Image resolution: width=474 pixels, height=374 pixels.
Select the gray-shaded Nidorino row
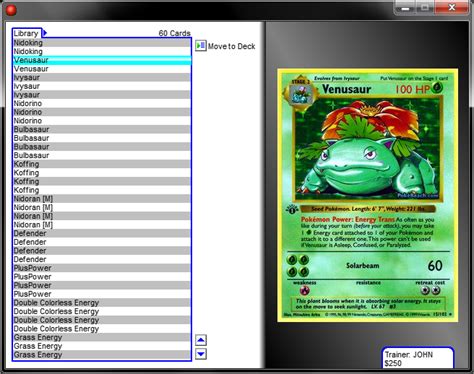tap(102, 112)
